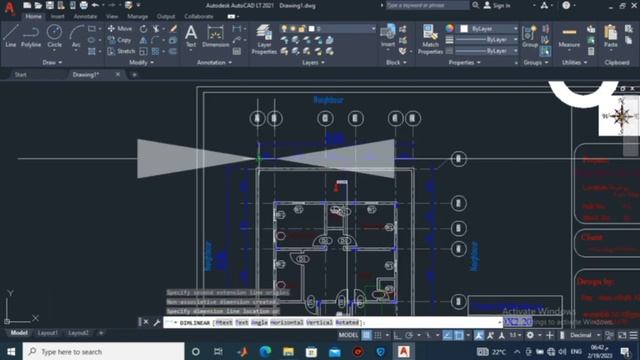
Task: Click the Erase tool icon
Action: pyautogui.click(x=173, y=29)
